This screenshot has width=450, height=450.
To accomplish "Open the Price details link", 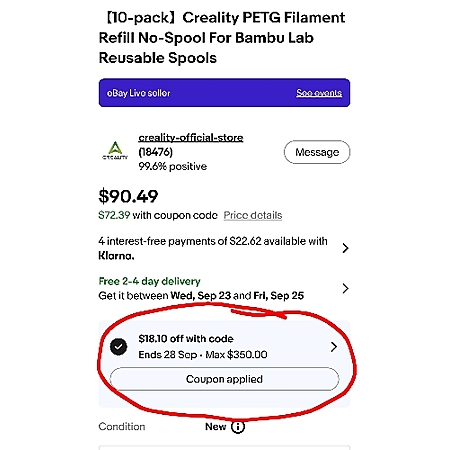I will (253, 215).
